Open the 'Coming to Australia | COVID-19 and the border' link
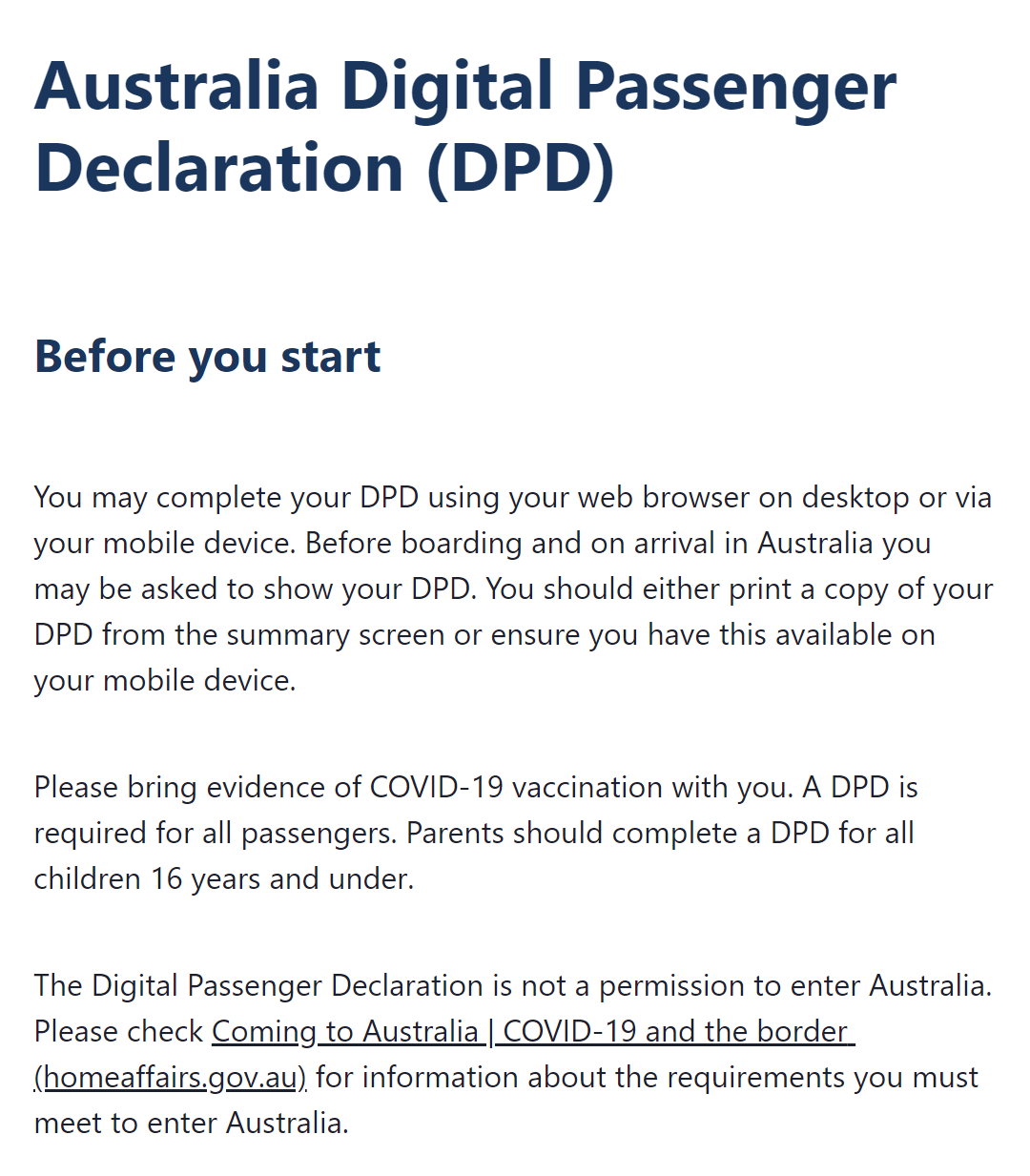 533,1031
